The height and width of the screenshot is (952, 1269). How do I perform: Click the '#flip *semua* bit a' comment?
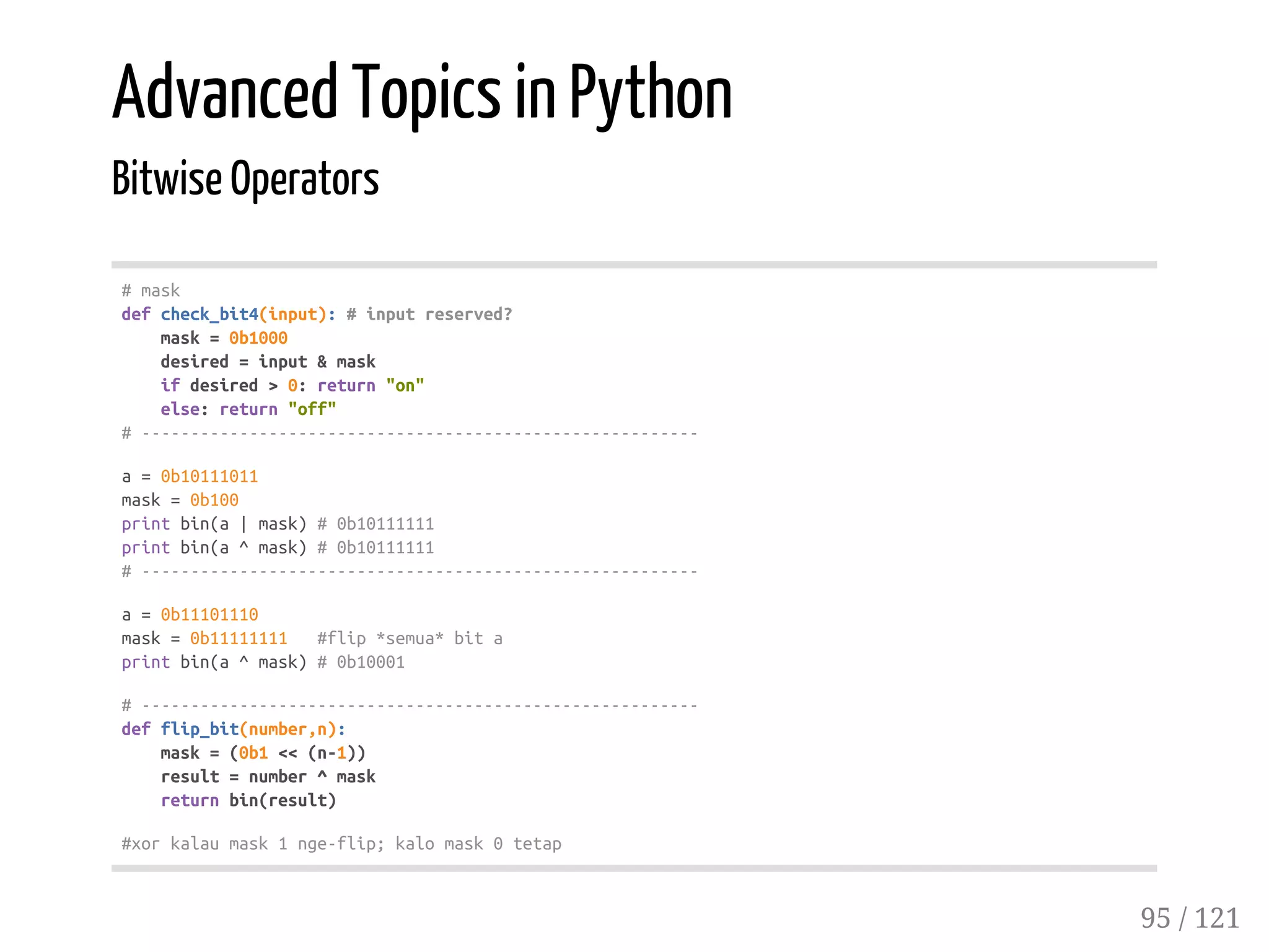[410, 639]
